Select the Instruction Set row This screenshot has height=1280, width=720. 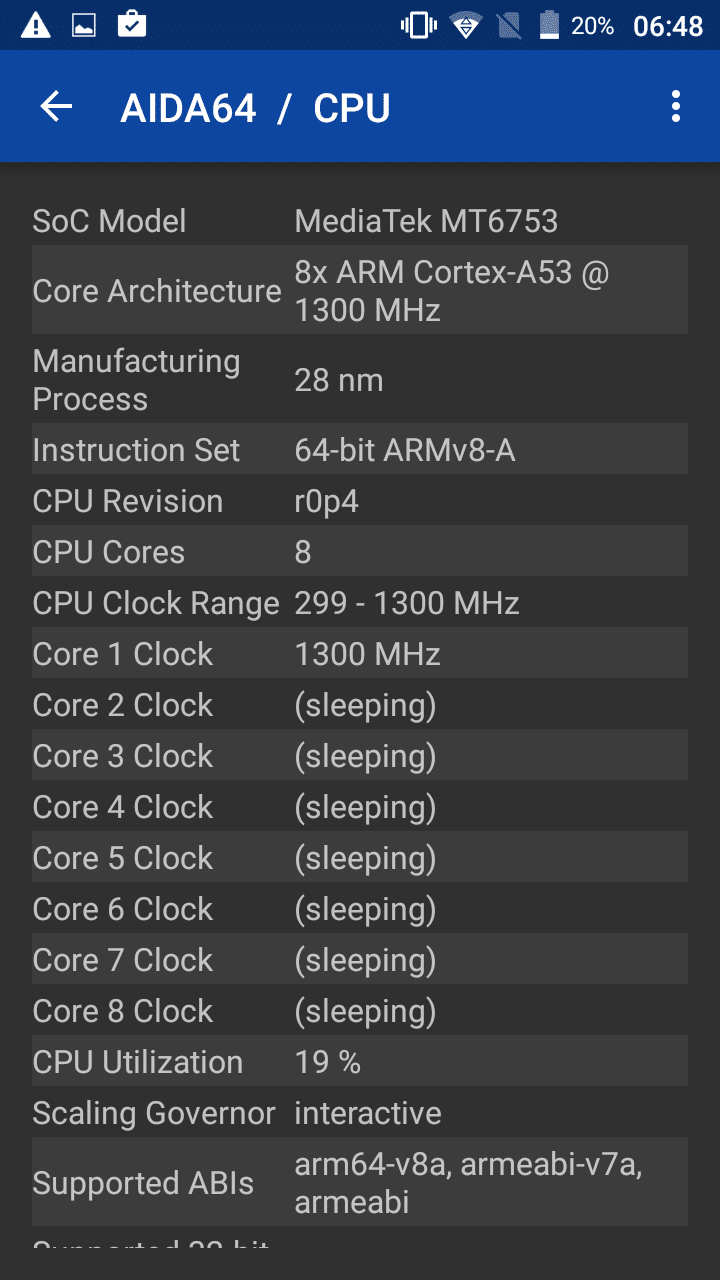[x=360, y=450]
